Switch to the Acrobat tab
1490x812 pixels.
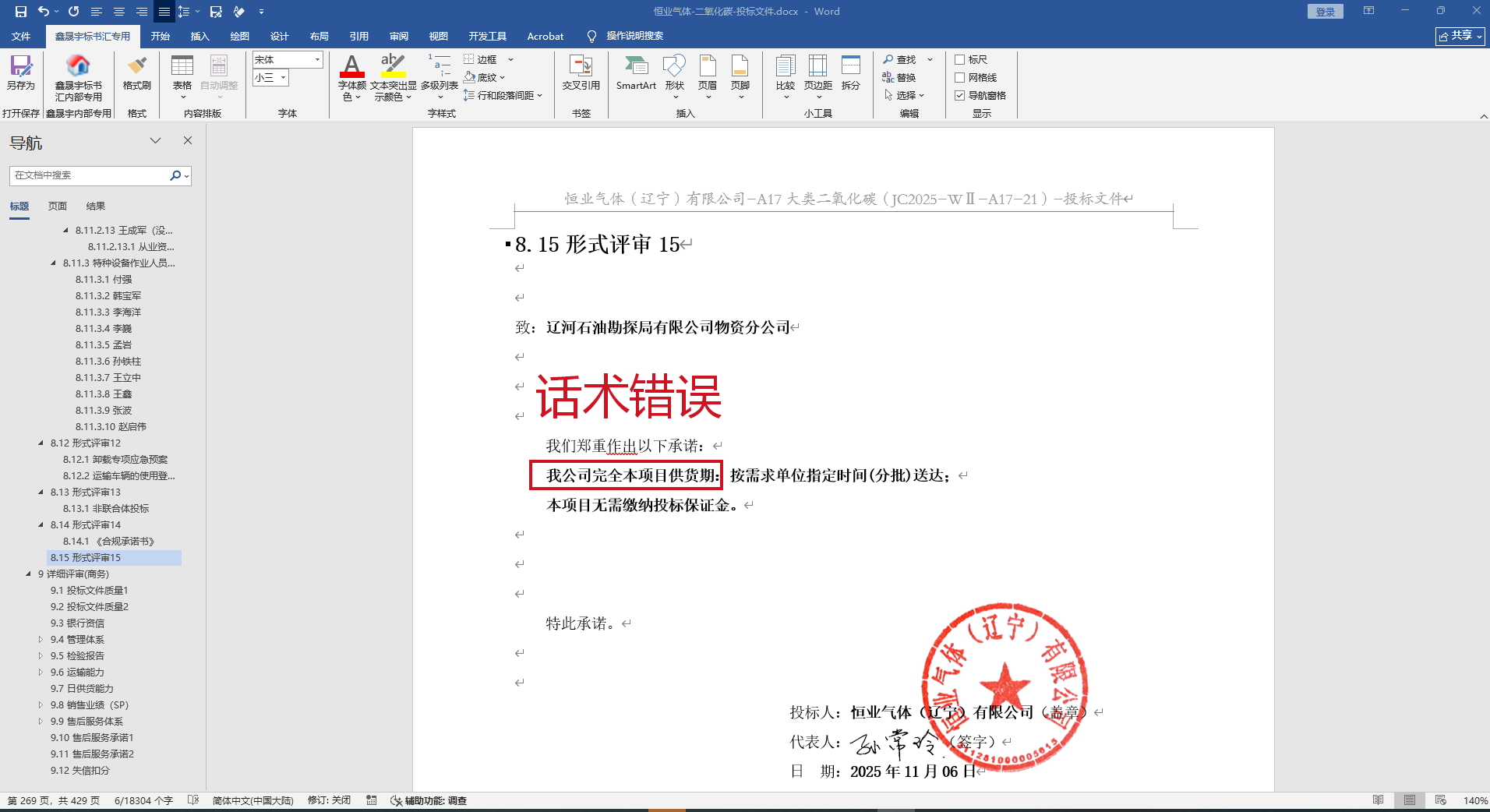546,36
